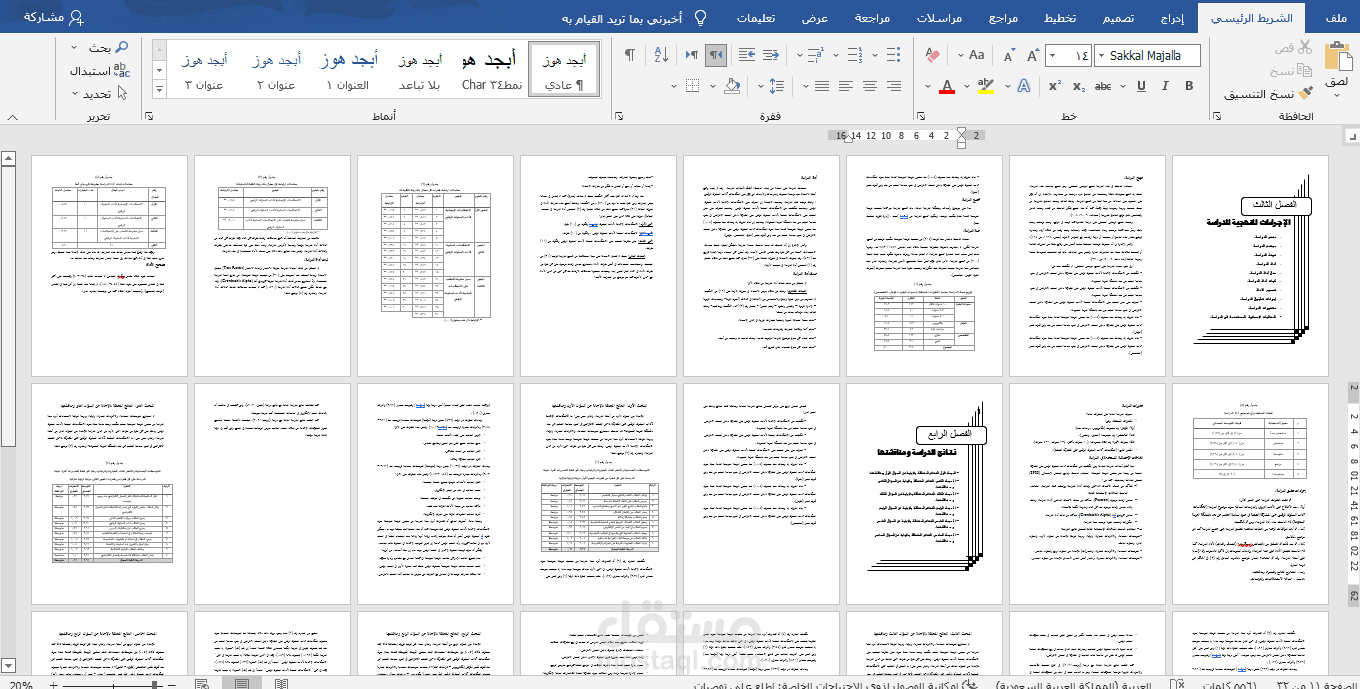Open Text Effects (glowing A) icon
Image resolution: width=1360 pixels, height=689 pixels.
click(x=1024, y=86)
